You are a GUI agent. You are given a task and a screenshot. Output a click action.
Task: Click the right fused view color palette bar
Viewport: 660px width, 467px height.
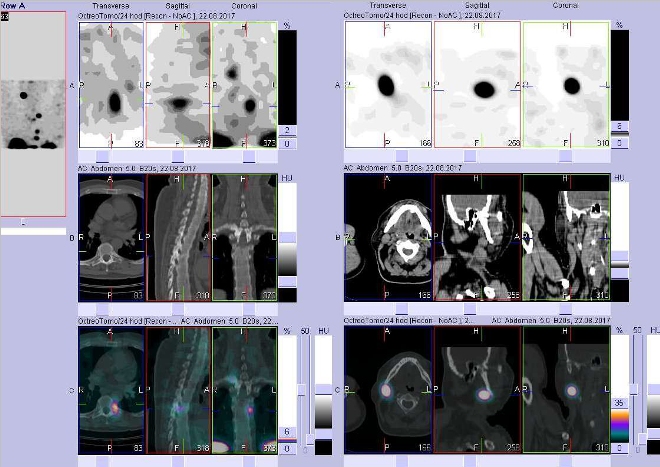620,422
